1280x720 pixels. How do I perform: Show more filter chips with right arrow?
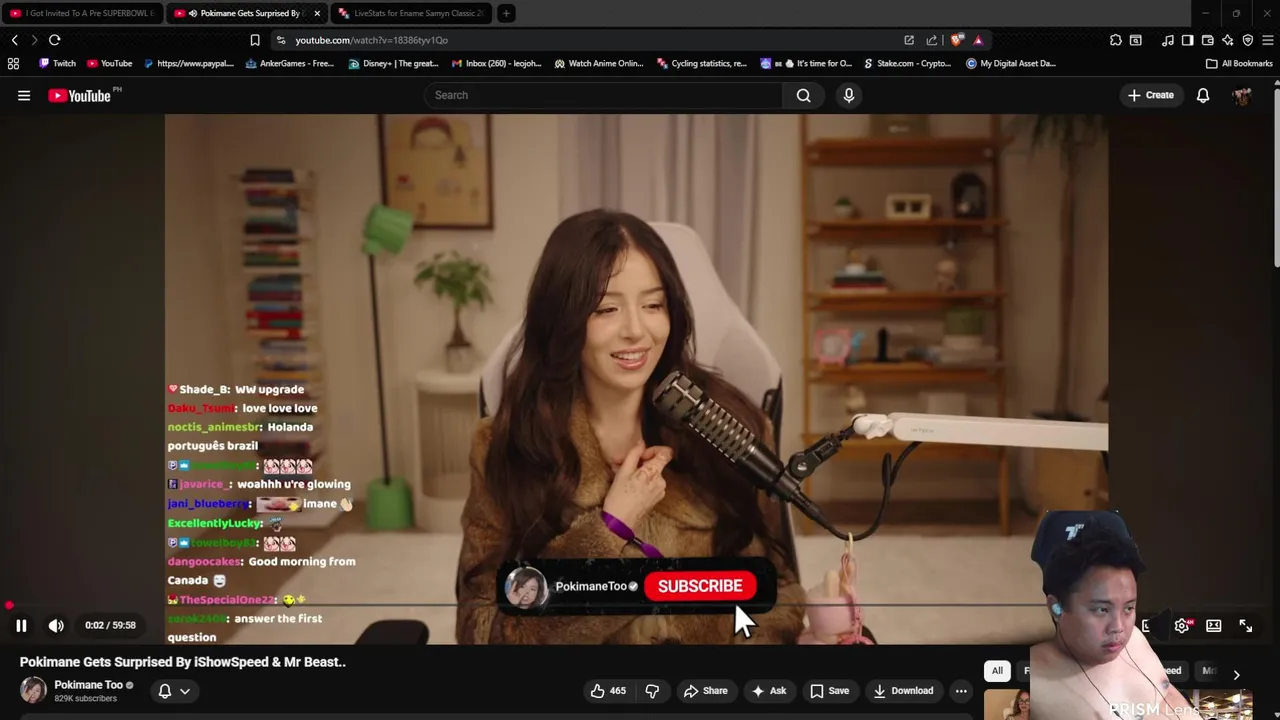coord(1236,675)
